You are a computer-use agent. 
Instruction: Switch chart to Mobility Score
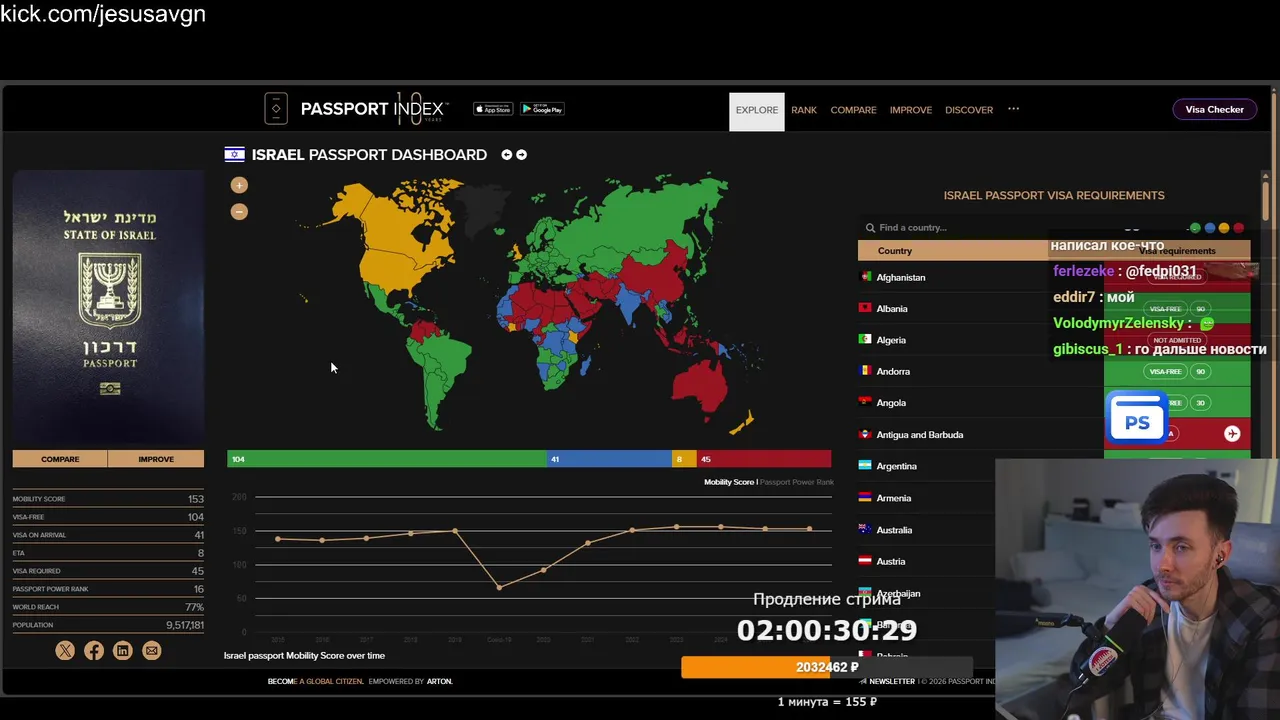pos(729,482)
